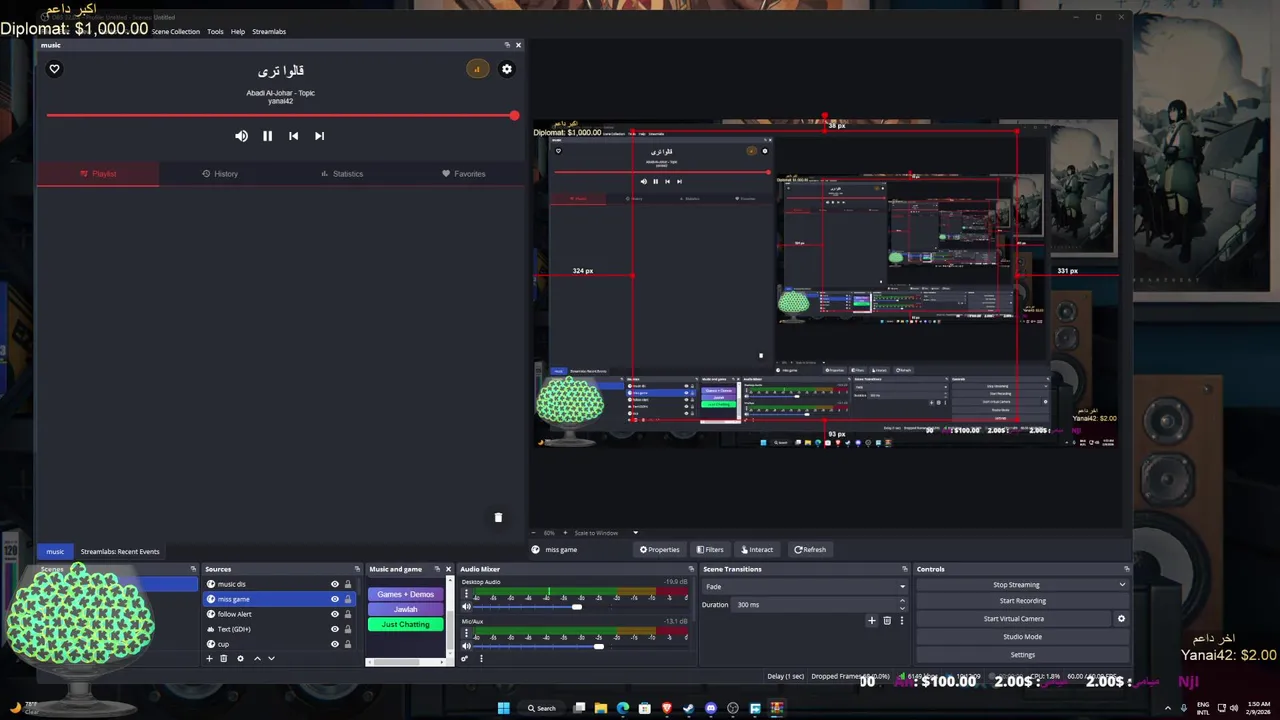Mute Mic/Aux speaker icon
The image size is (1280, 720).
466,646
